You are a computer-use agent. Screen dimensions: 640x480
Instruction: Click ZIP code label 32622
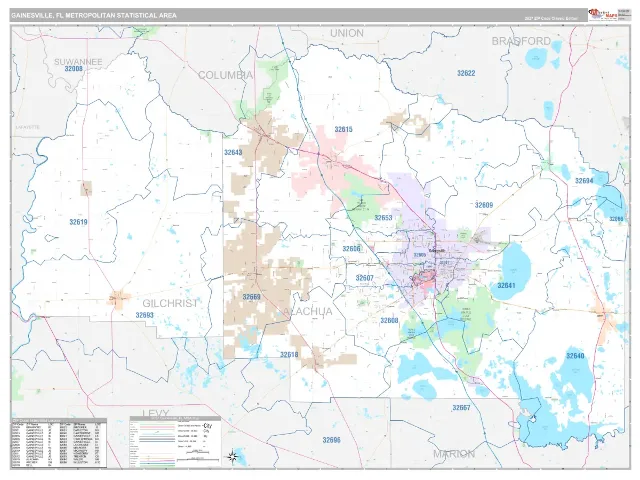pos(466,73)
